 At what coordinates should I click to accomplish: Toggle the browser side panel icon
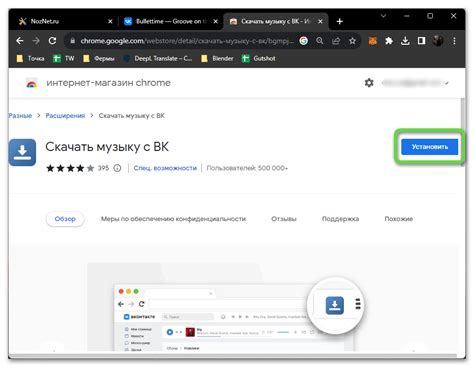pos(421,41)
